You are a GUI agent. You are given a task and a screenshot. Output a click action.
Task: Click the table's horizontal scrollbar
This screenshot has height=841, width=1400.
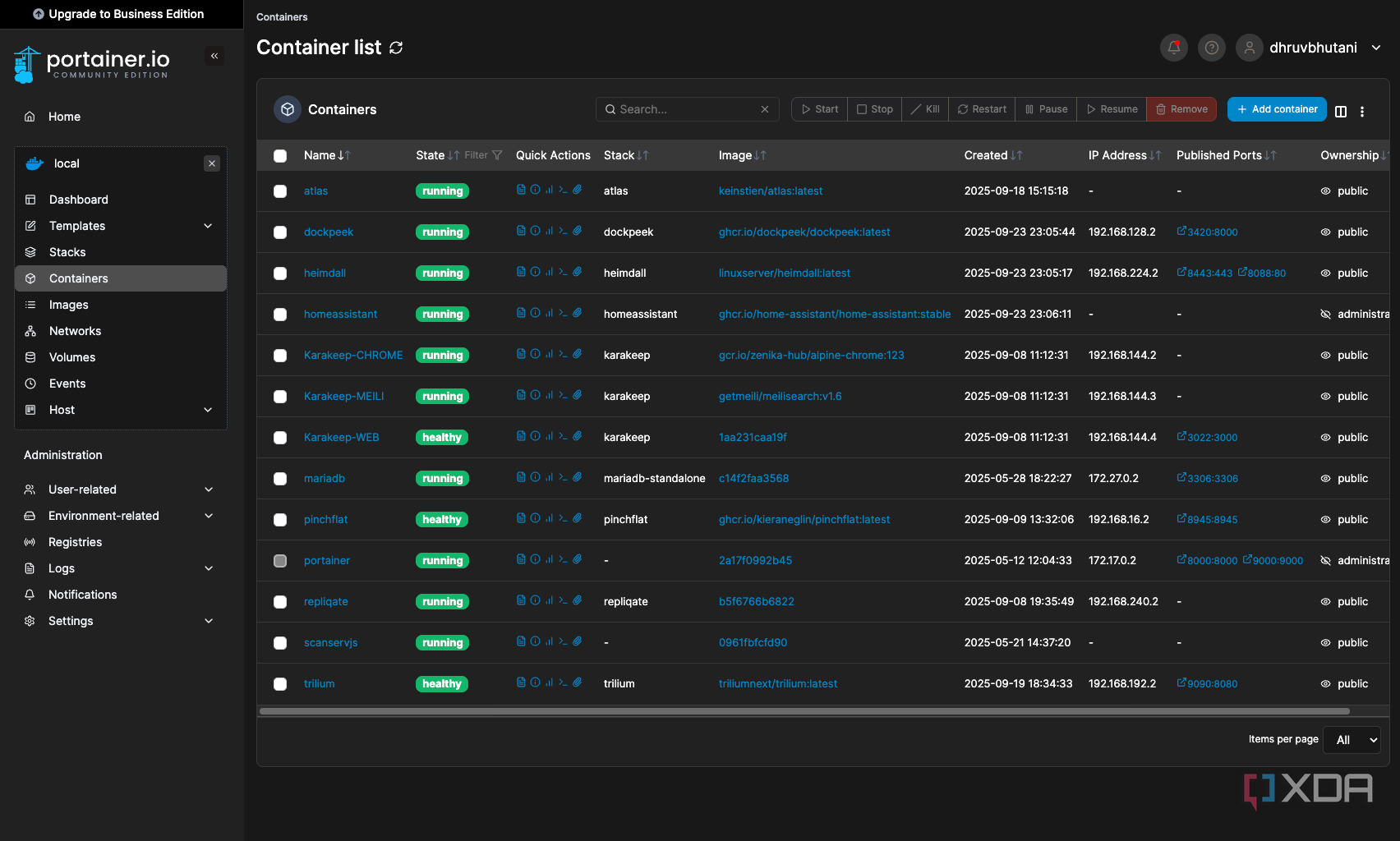click(804, 711)
